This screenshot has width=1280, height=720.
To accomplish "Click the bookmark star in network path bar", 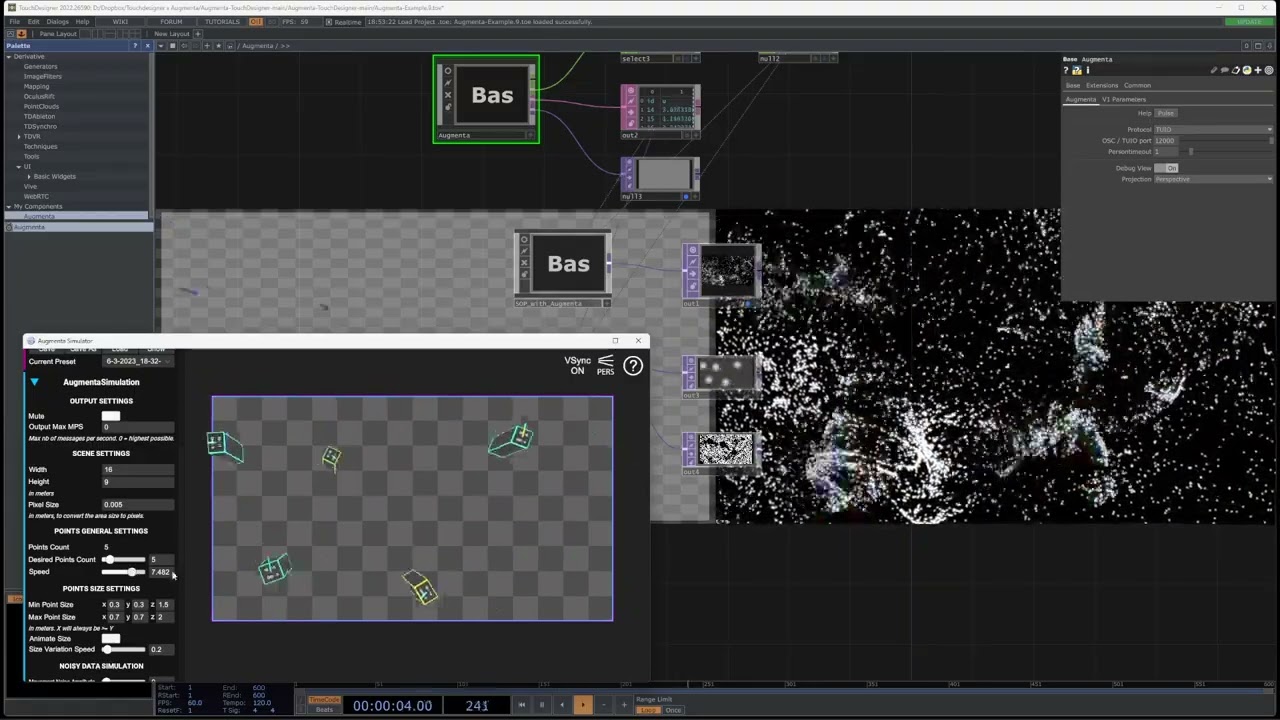I will pyautogui.click(x=218, y=45).
